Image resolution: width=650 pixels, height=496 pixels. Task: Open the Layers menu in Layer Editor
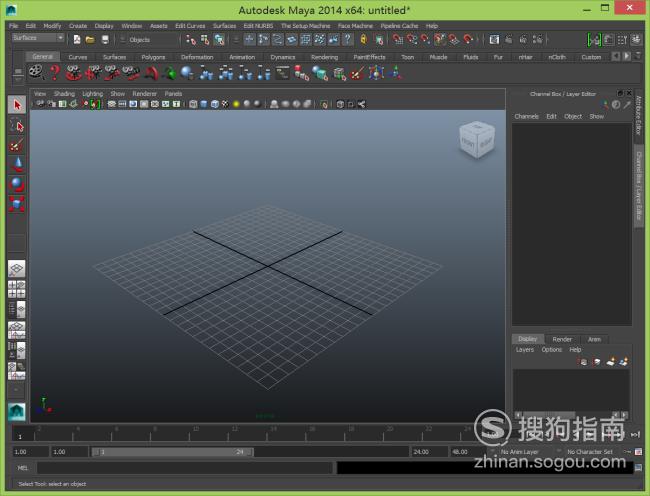(525, 350)
